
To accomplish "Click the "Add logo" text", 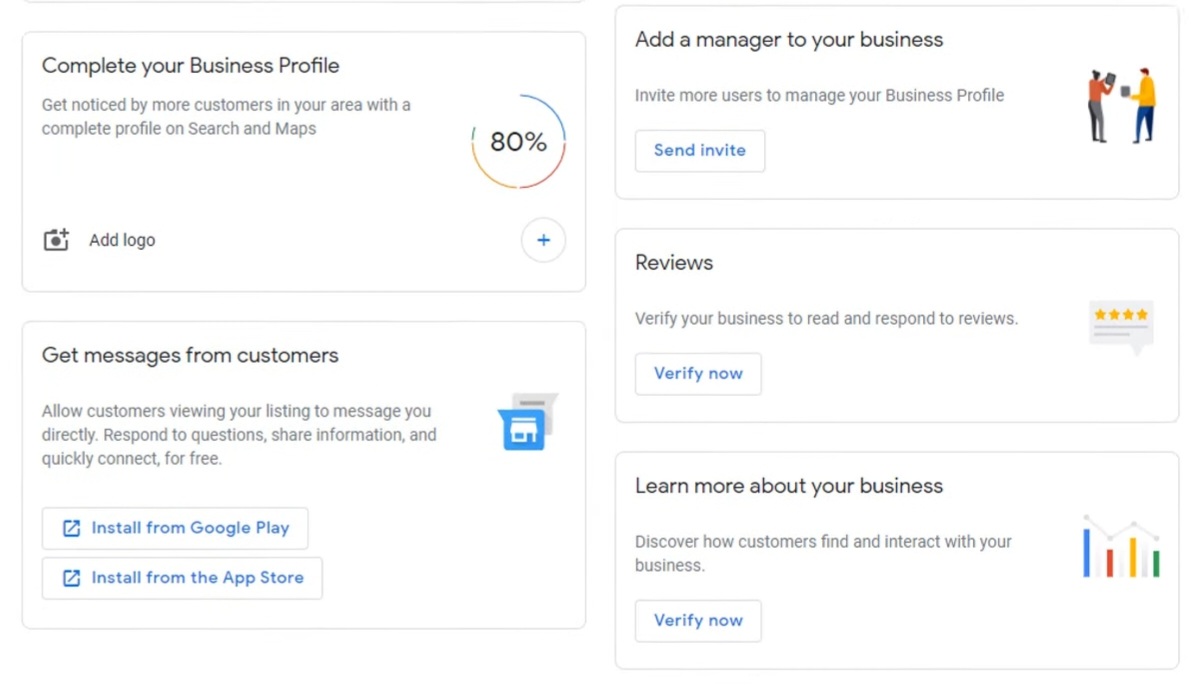I will pos(122,240).
